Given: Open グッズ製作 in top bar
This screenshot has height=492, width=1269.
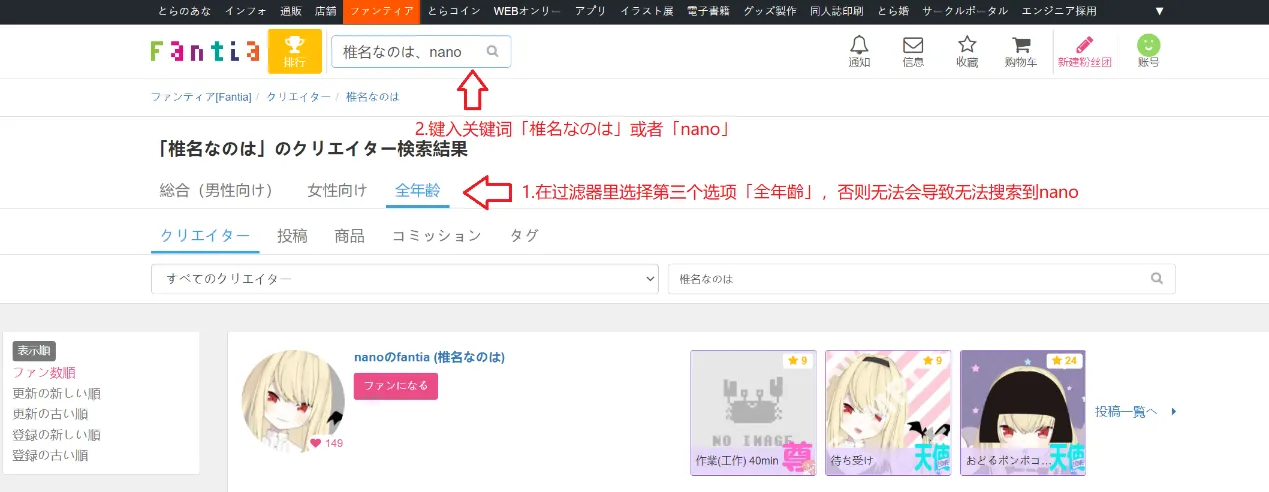Looking at the screenshot, I should 772,11.
